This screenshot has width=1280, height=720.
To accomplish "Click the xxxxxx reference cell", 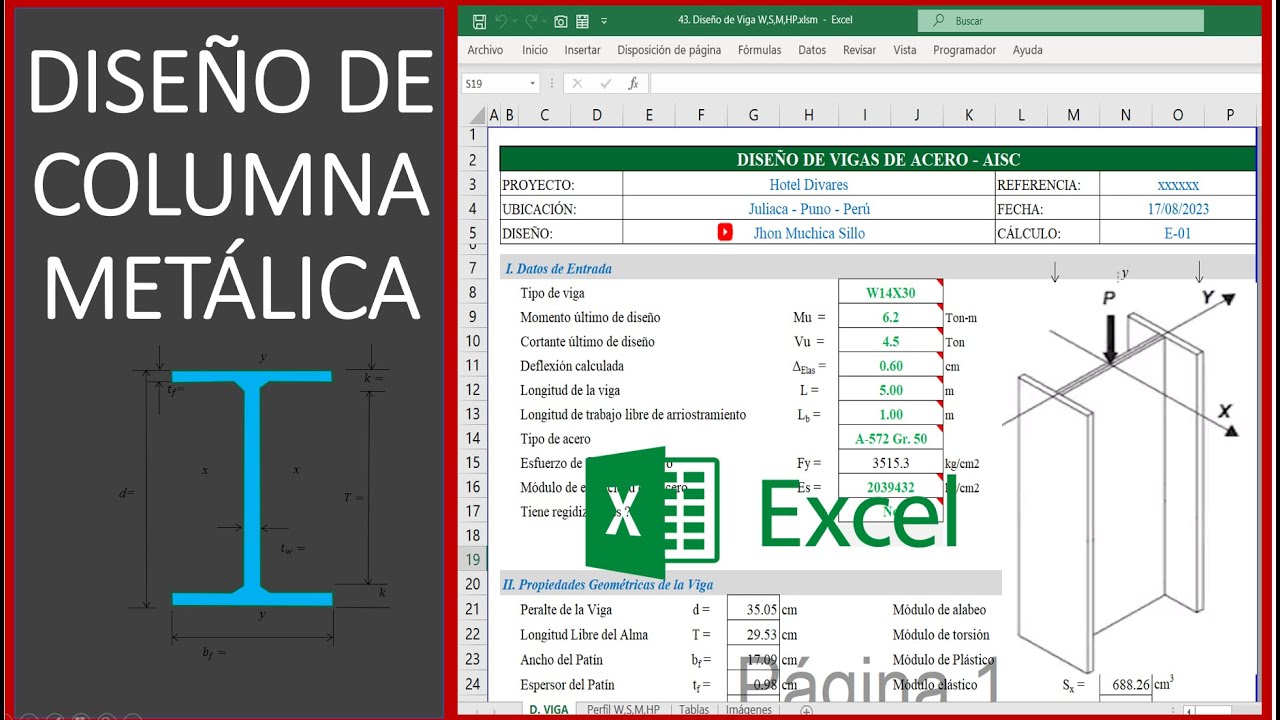I will click(x=1178, y=185).
